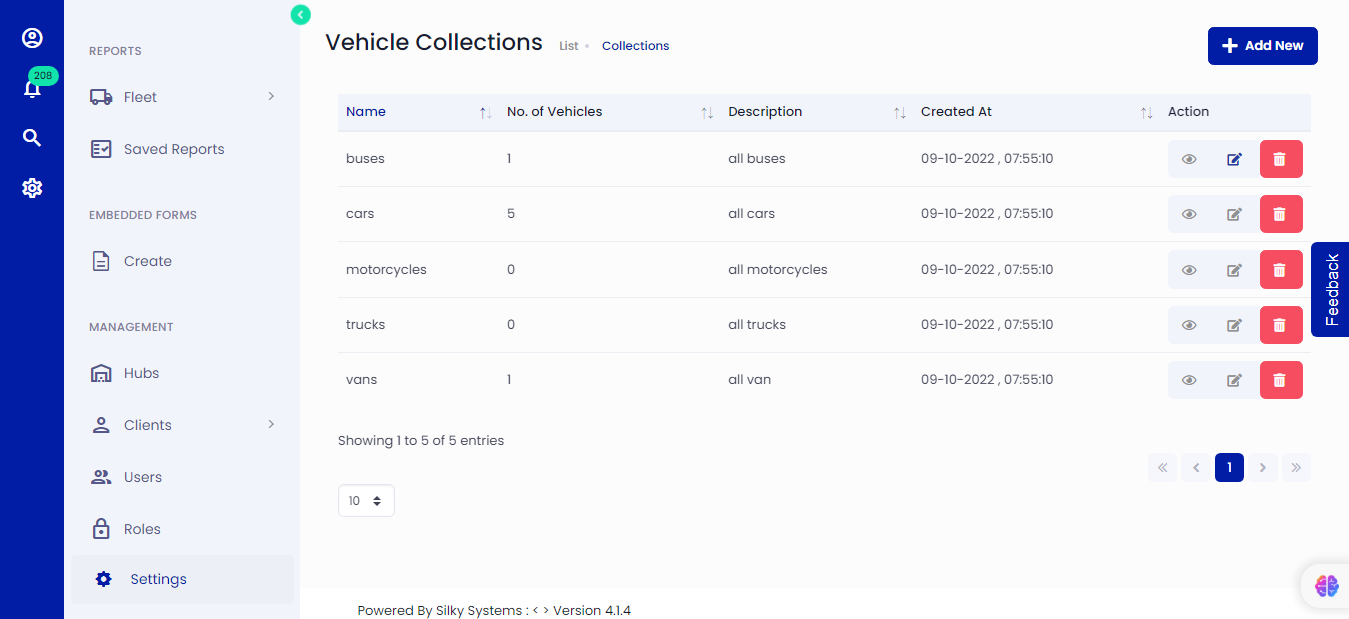This screenshot has width=1349, height=619.
Task: View details of the buses collection
Action: [x=1188, y=158]
